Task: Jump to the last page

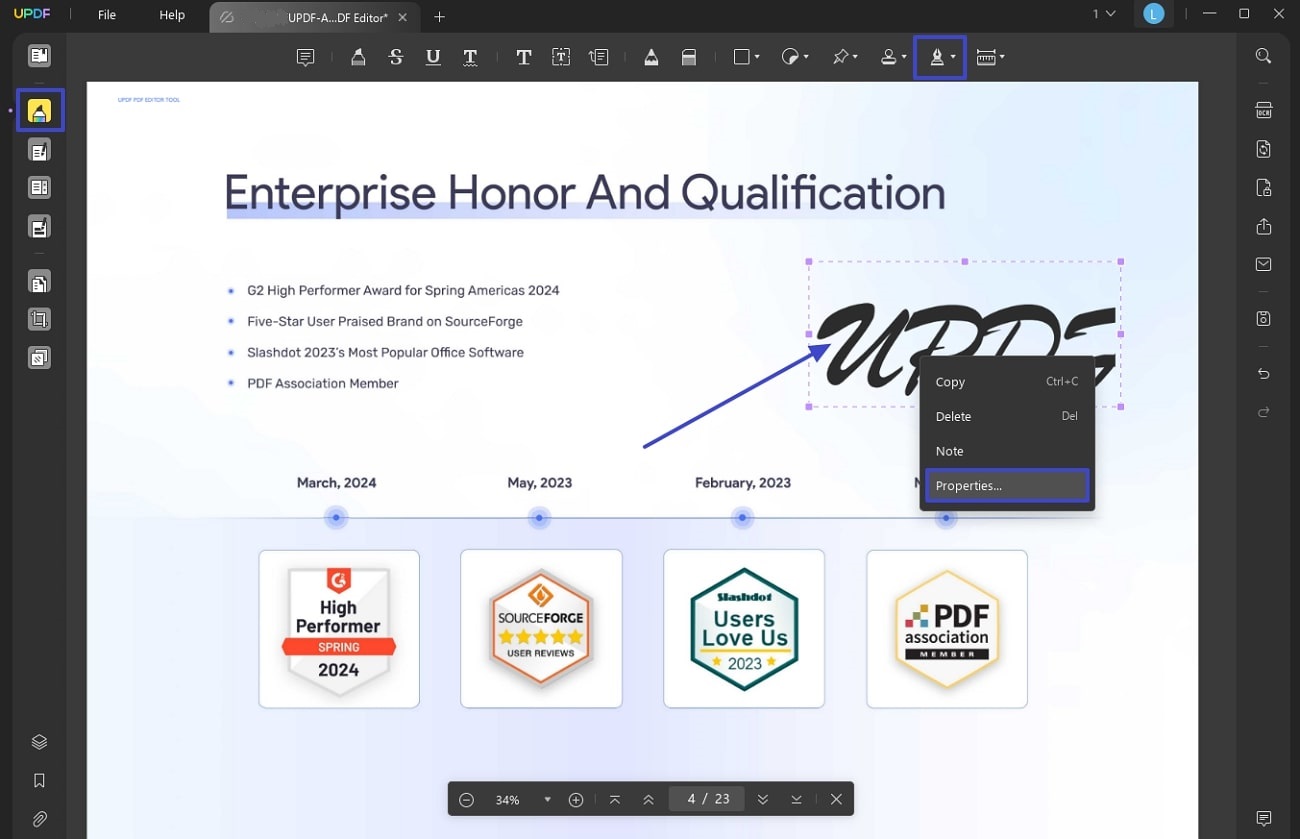Action: [x=796, y=799]
